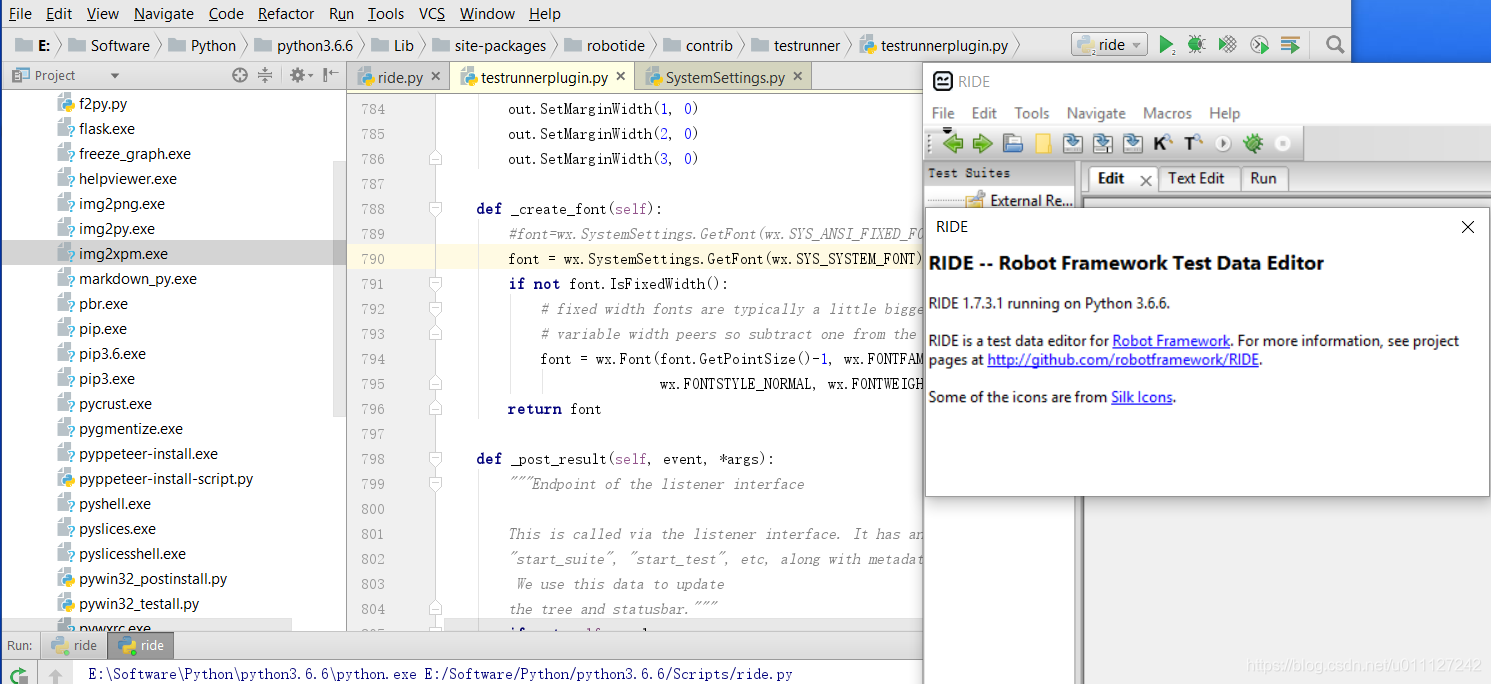
Task: Collapse _post_result method at line 798
Action: pos(435,459)
